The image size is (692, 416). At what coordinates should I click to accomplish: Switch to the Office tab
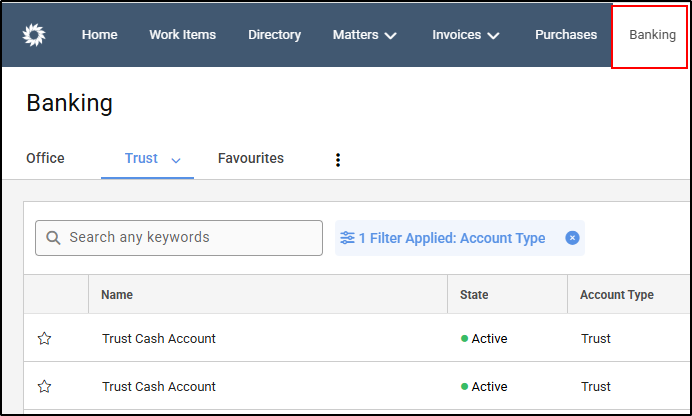tap(45, 158)
